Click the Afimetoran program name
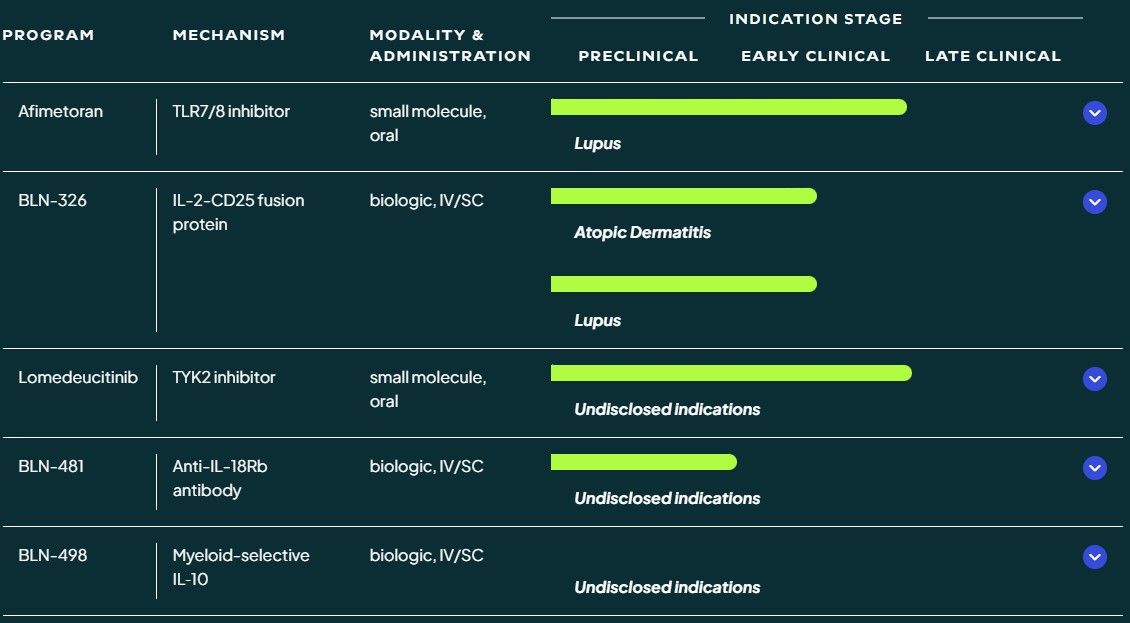The width and height of the screenshot is (1130, 623). pos(61,112)
